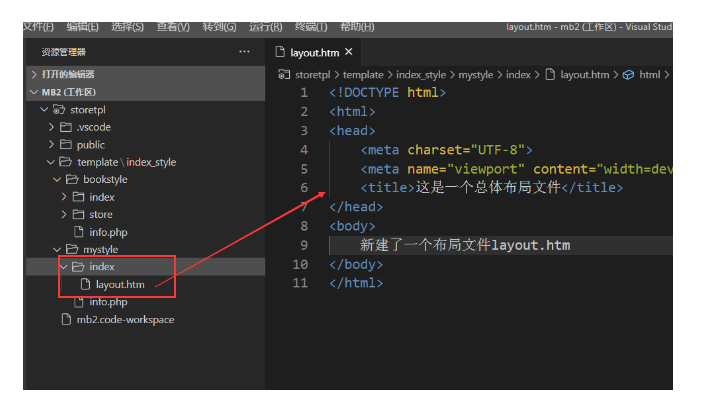This screenshot has width=708, height=394.
Task: Click the template\index_style folder icon
Action: click(x=65, y=162)
